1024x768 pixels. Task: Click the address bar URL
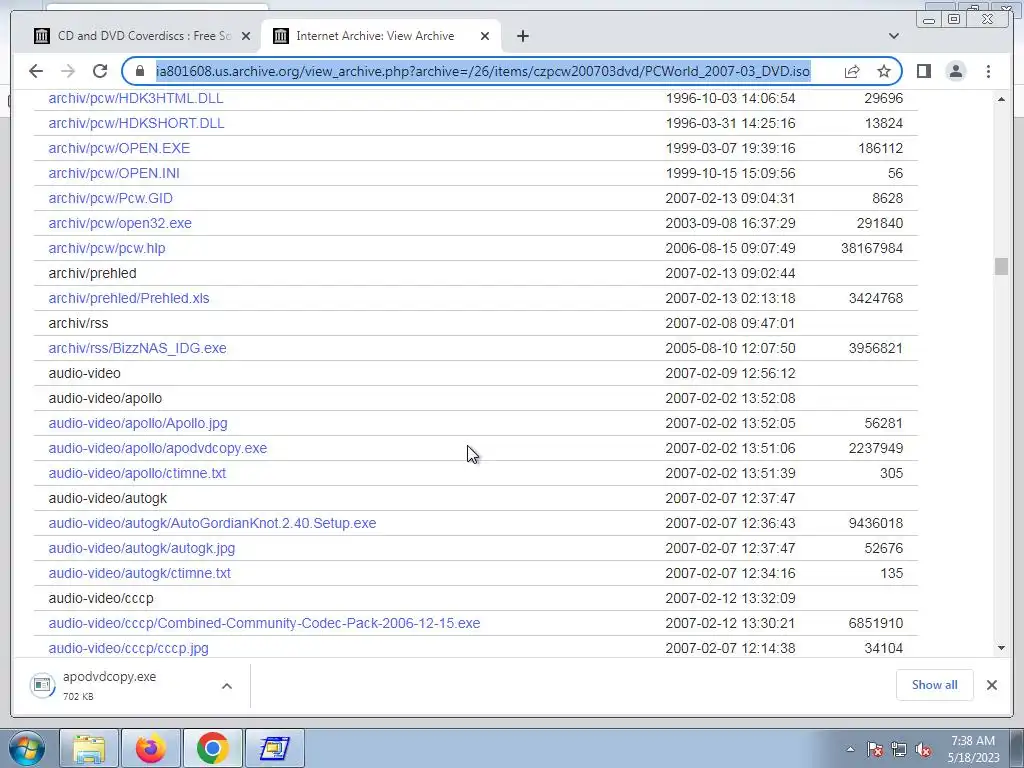coord(483,71)
